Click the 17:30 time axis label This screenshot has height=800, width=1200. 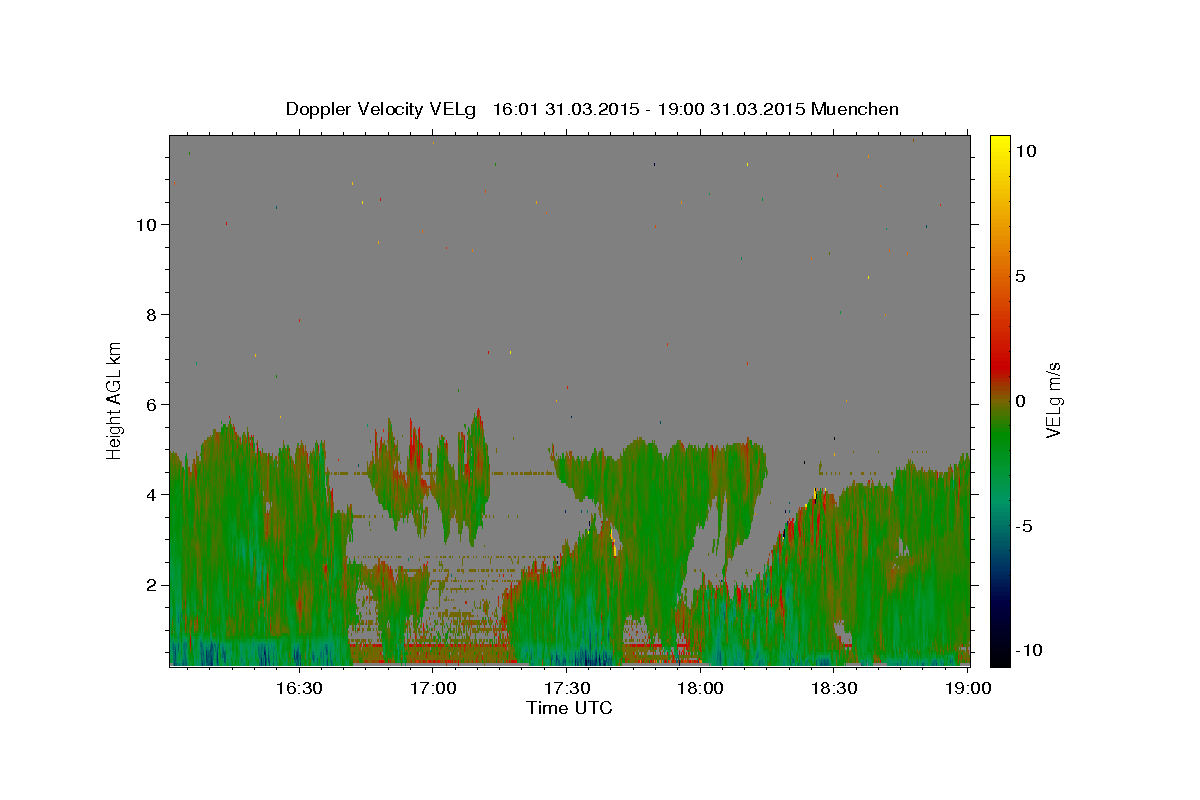567,689
